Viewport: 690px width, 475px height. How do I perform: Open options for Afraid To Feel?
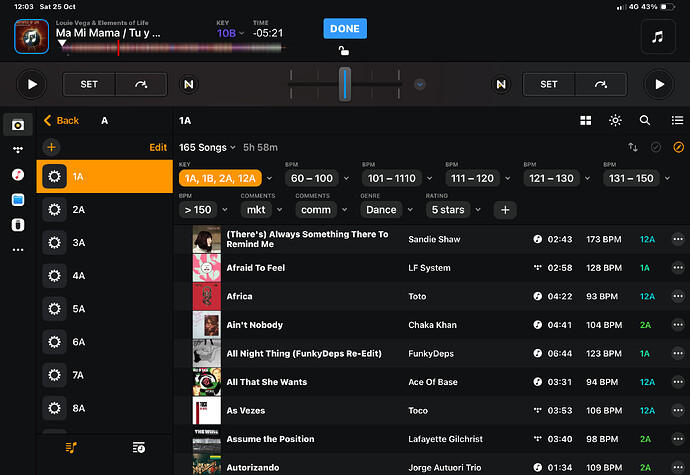click(678, 268)
